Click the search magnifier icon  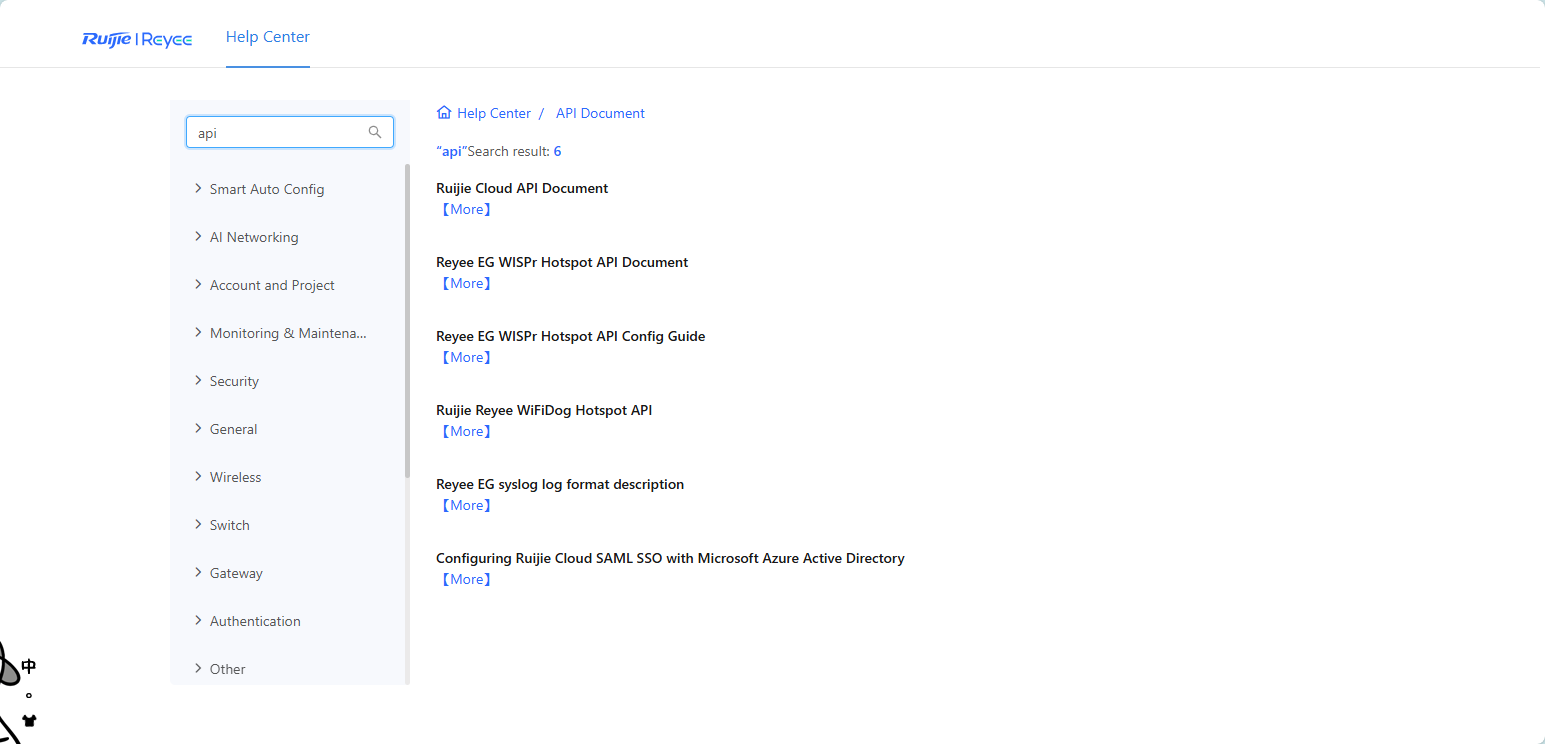pos(375,132)
